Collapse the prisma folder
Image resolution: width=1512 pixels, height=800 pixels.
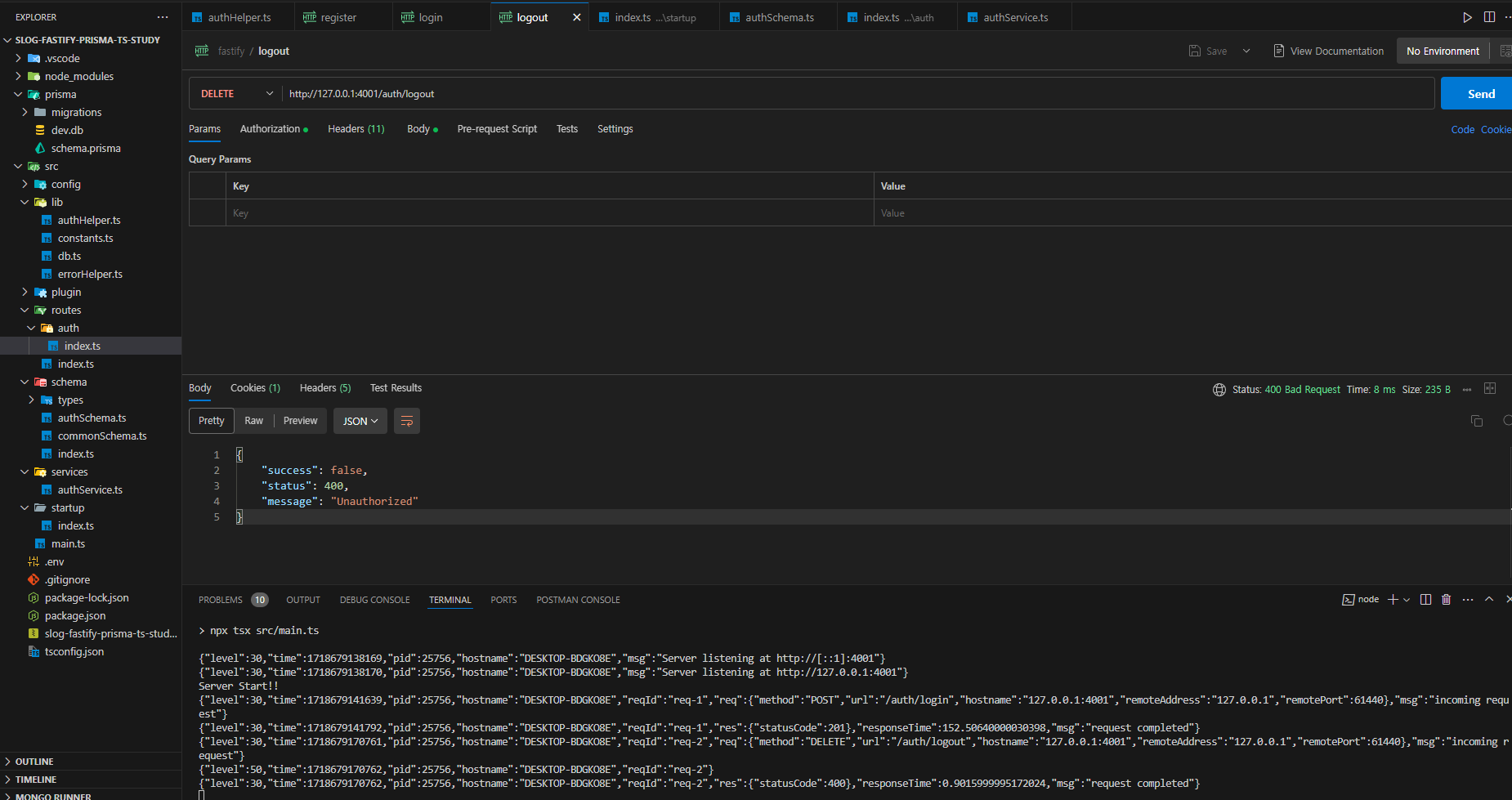click(18, 94)
